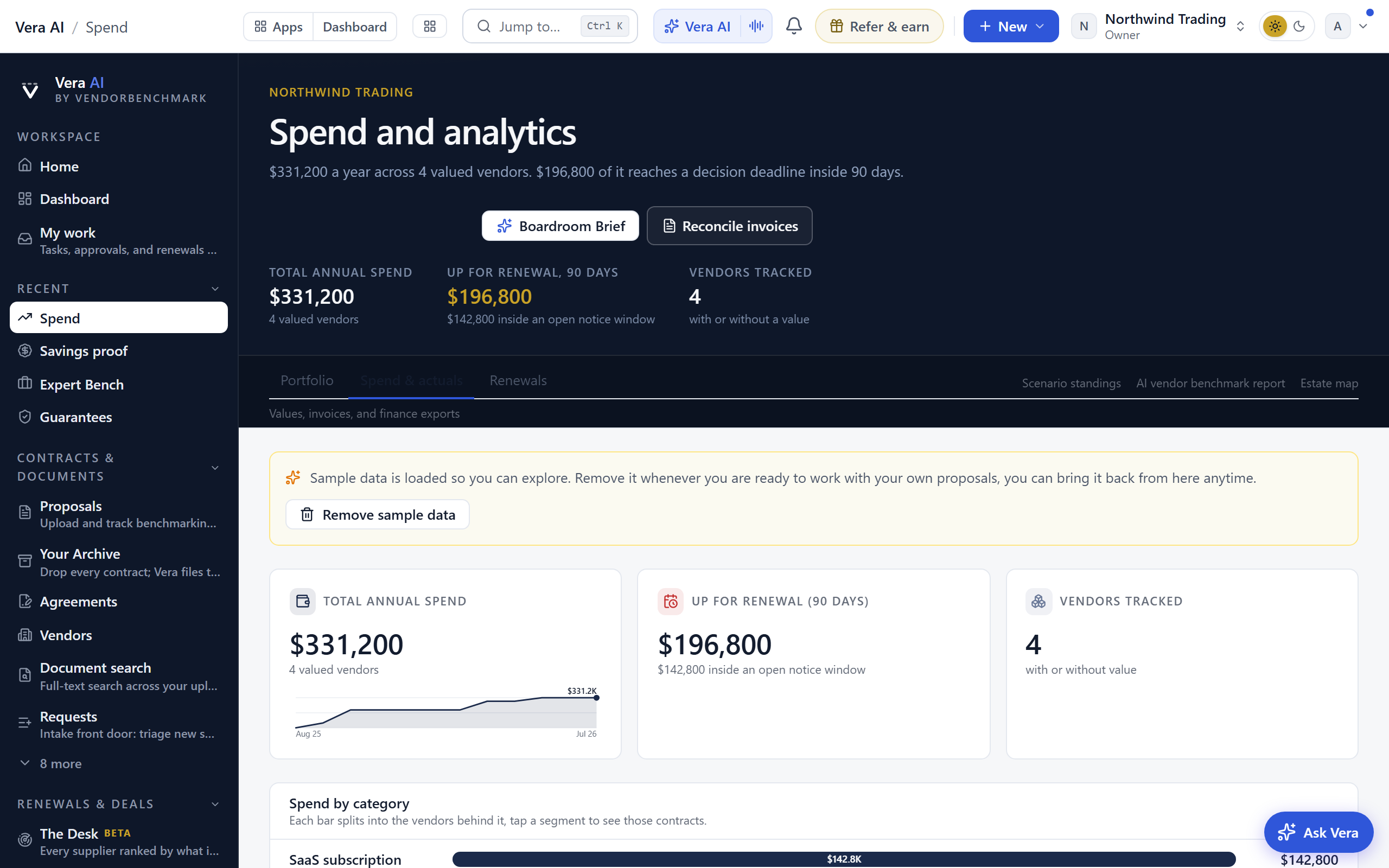Open the notifications bell
1389x868 pixels.
pos(794,26)
